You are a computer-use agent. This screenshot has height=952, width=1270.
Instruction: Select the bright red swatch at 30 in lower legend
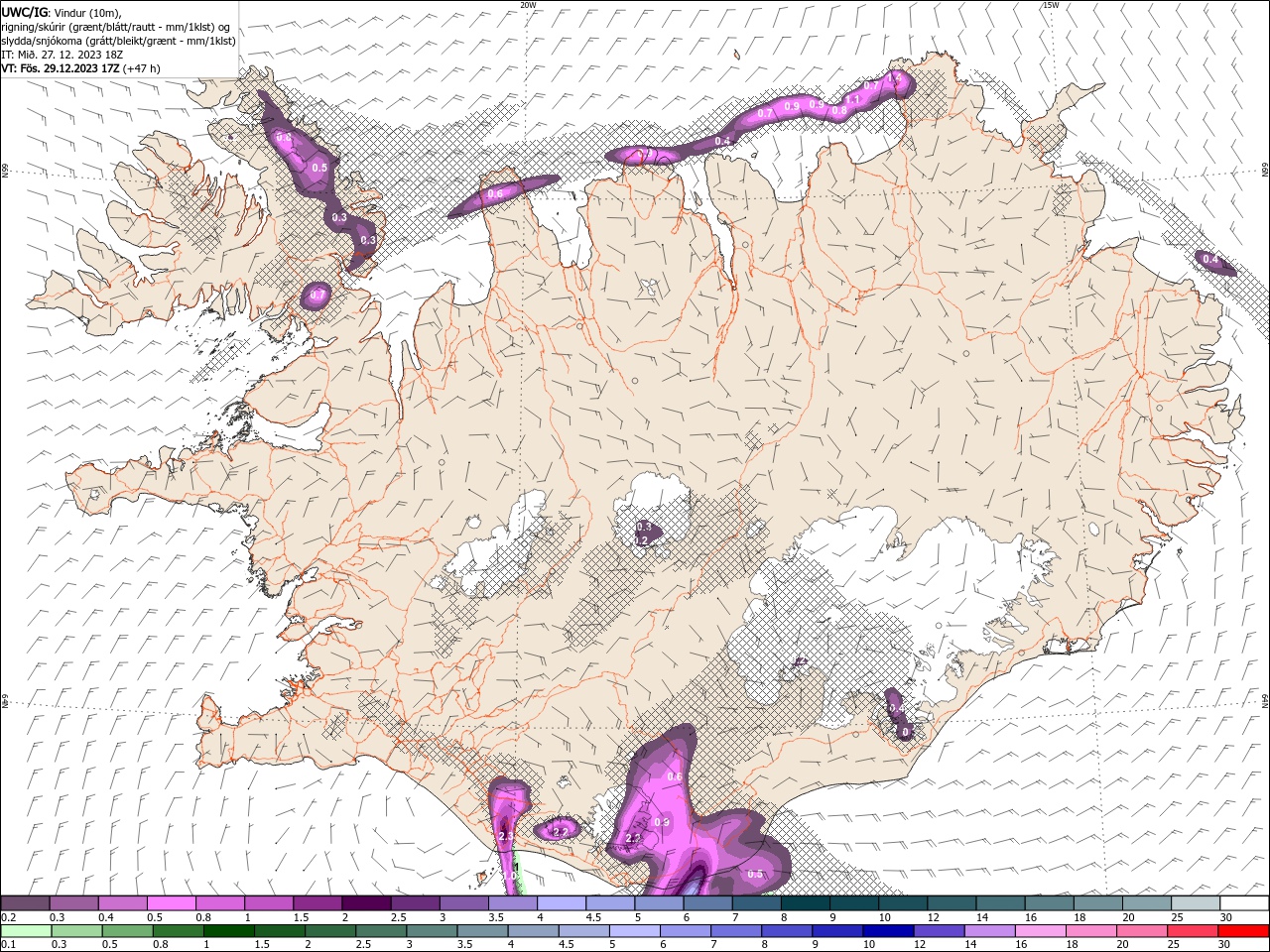(x=1242, y=931)
